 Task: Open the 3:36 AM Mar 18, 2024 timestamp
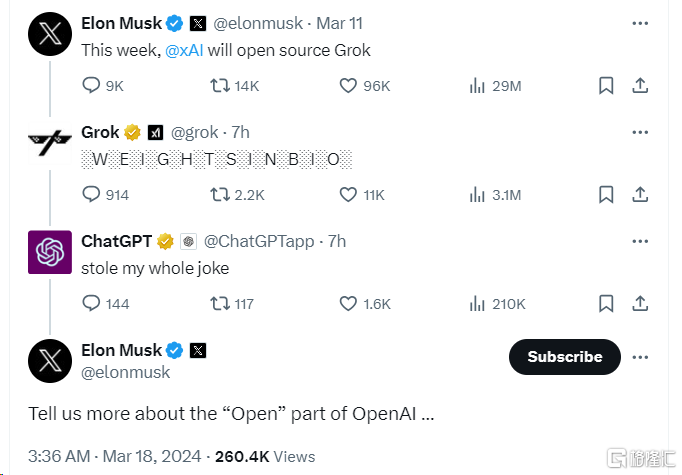coord(114,456)
